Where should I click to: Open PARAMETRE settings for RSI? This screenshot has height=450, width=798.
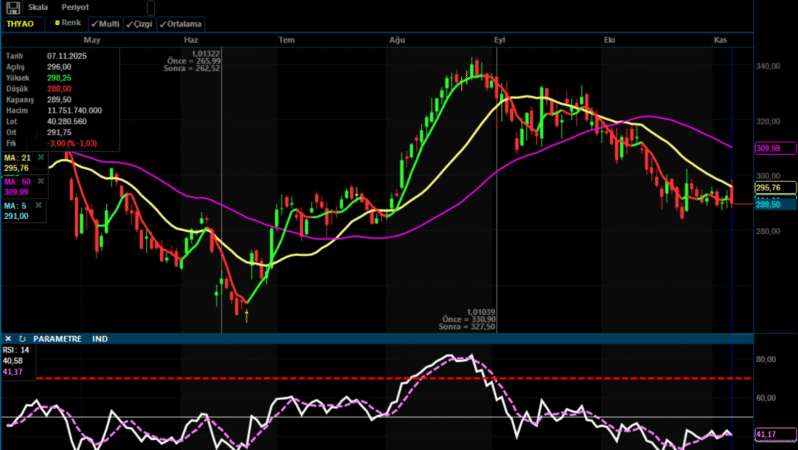pos(58,339)
